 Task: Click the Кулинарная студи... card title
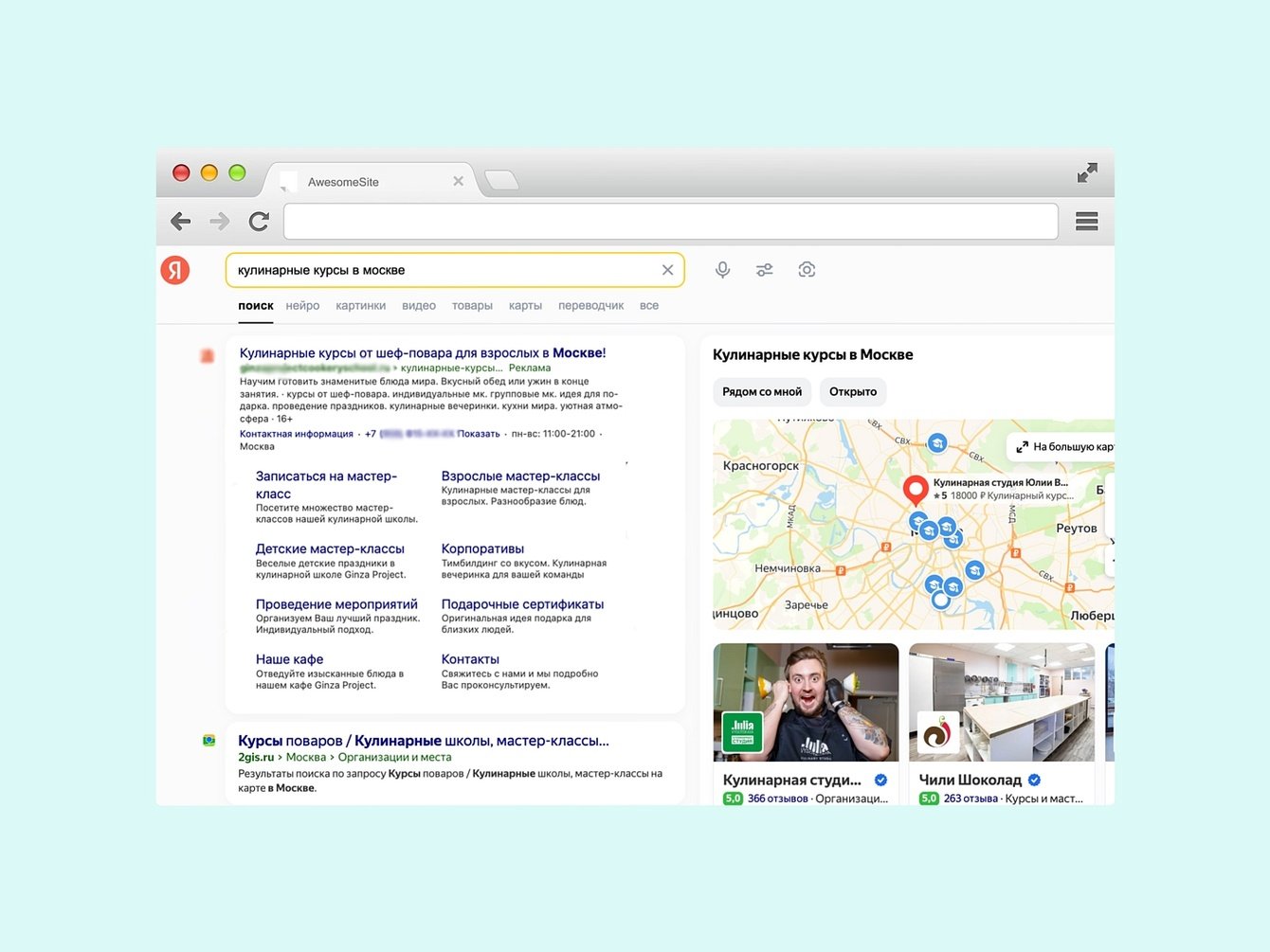click(791, 781)
